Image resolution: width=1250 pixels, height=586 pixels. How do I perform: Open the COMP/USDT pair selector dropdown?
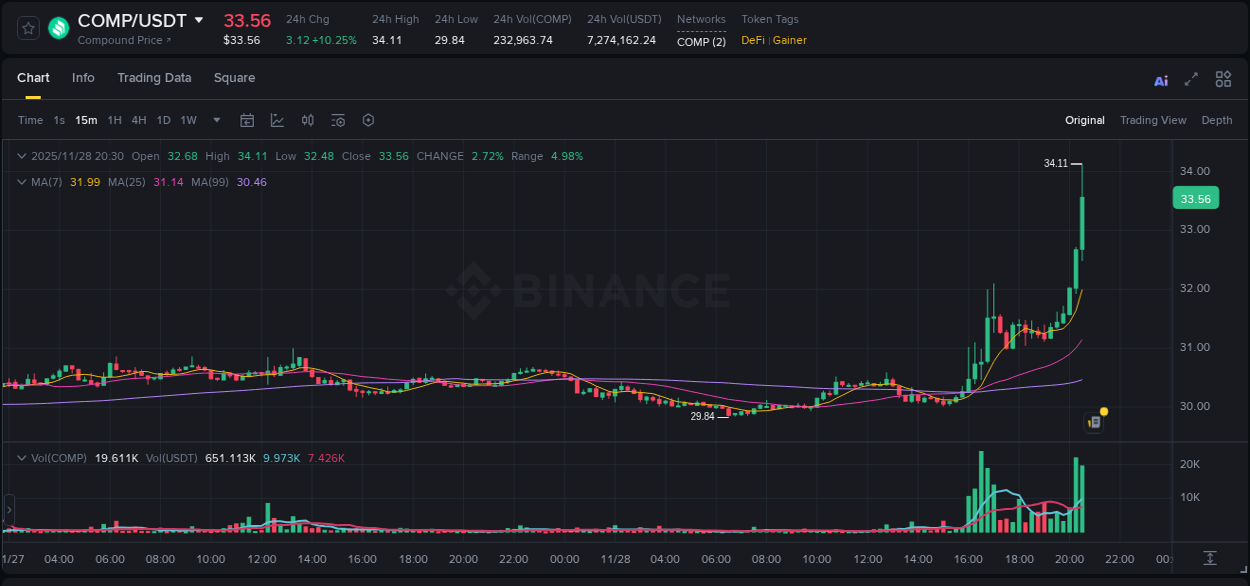199,19
